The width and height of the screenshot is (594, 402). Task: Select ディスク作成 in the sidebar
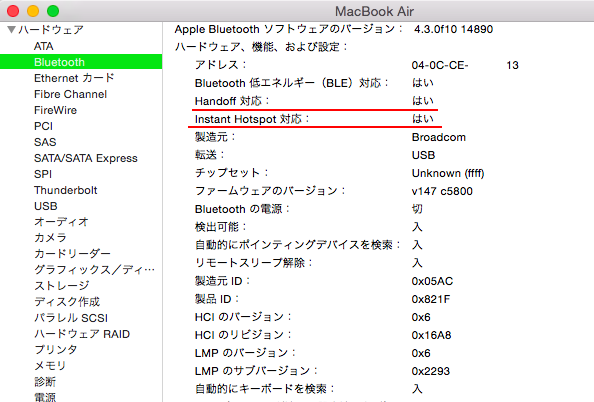(67, 302)
